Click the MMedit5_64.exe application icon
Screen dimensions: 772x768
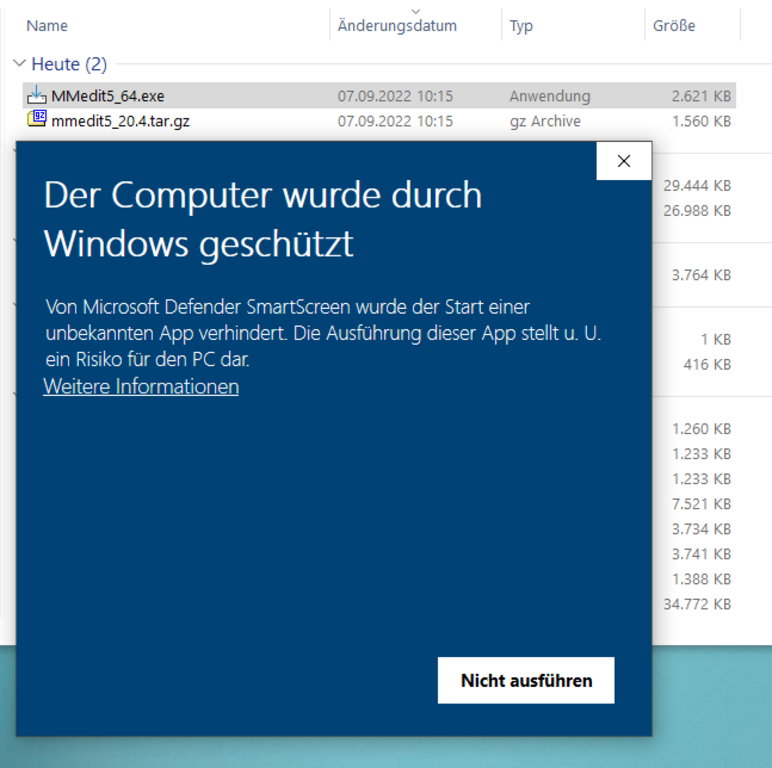click(37, 96)
